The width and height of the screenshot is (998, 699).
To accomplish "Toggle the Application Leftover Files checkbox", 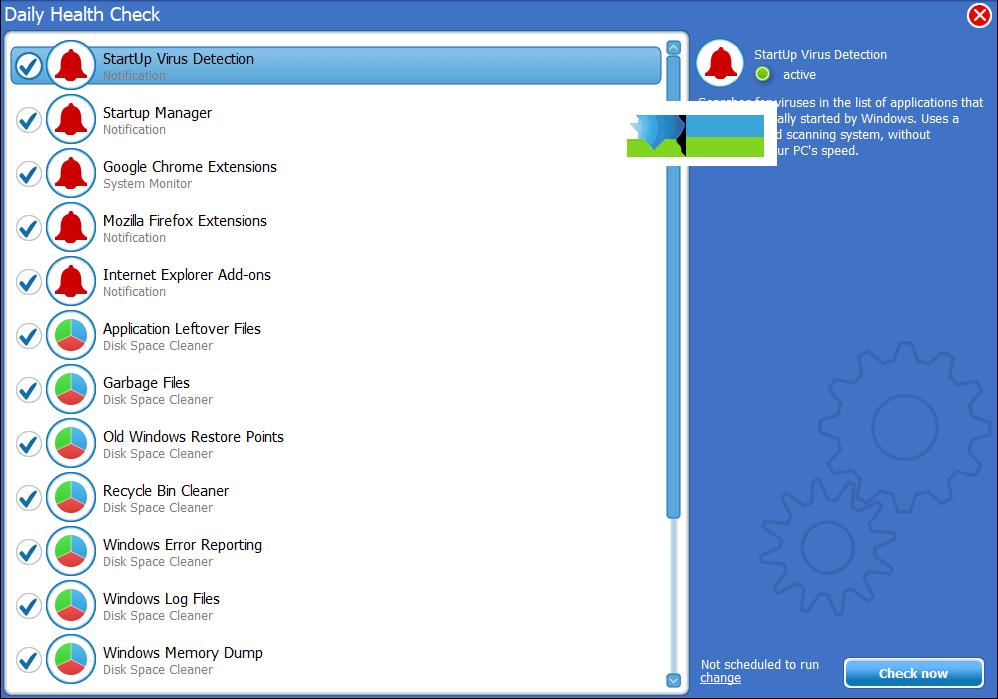I will tap(29, 336).
